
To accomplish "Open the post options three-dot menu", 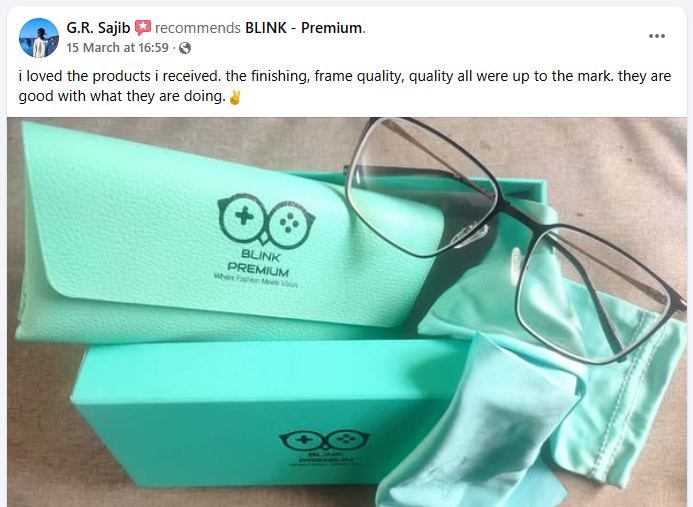I will [656, 36].
